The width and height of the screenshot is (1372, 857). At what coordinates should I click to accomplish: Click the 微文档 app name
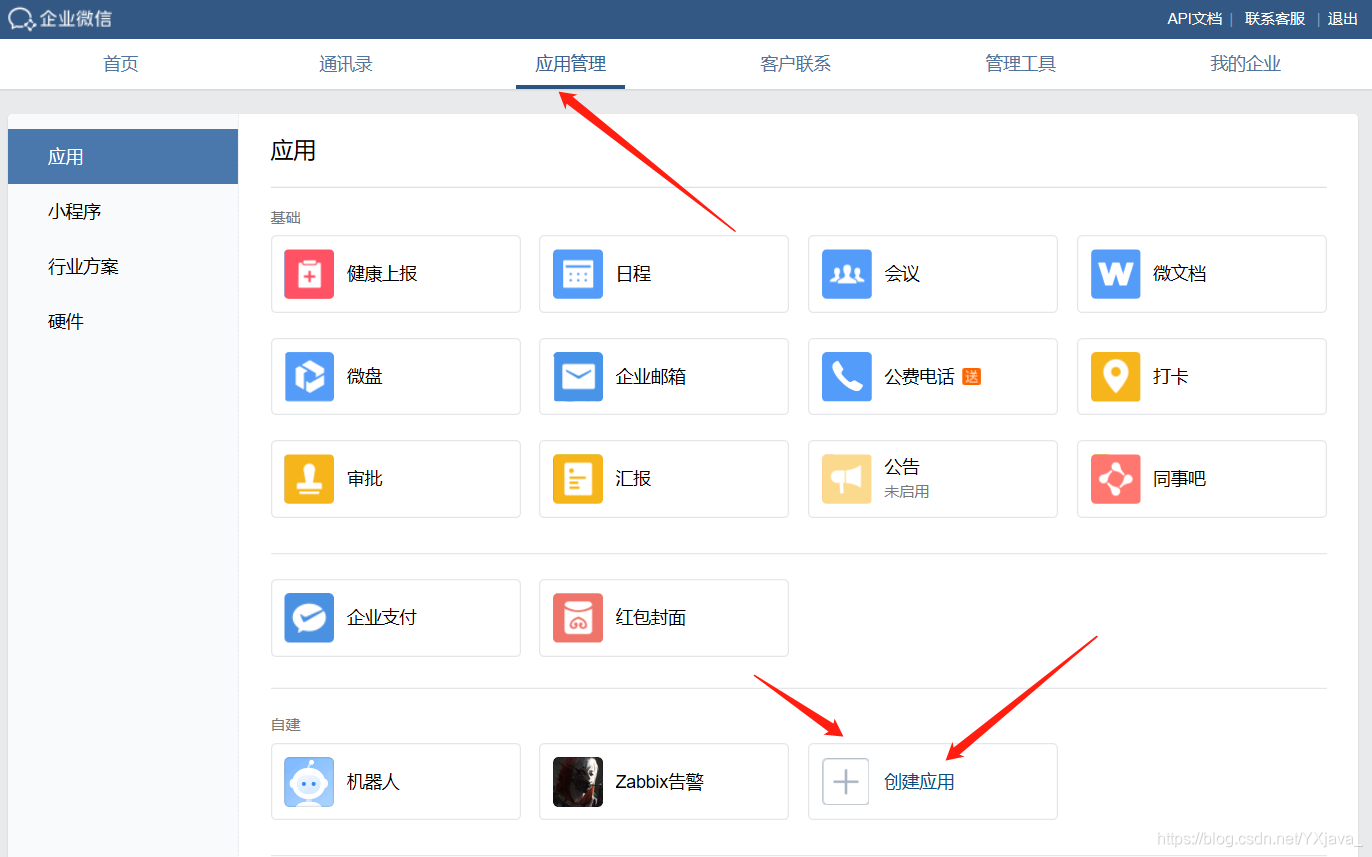1180,274
